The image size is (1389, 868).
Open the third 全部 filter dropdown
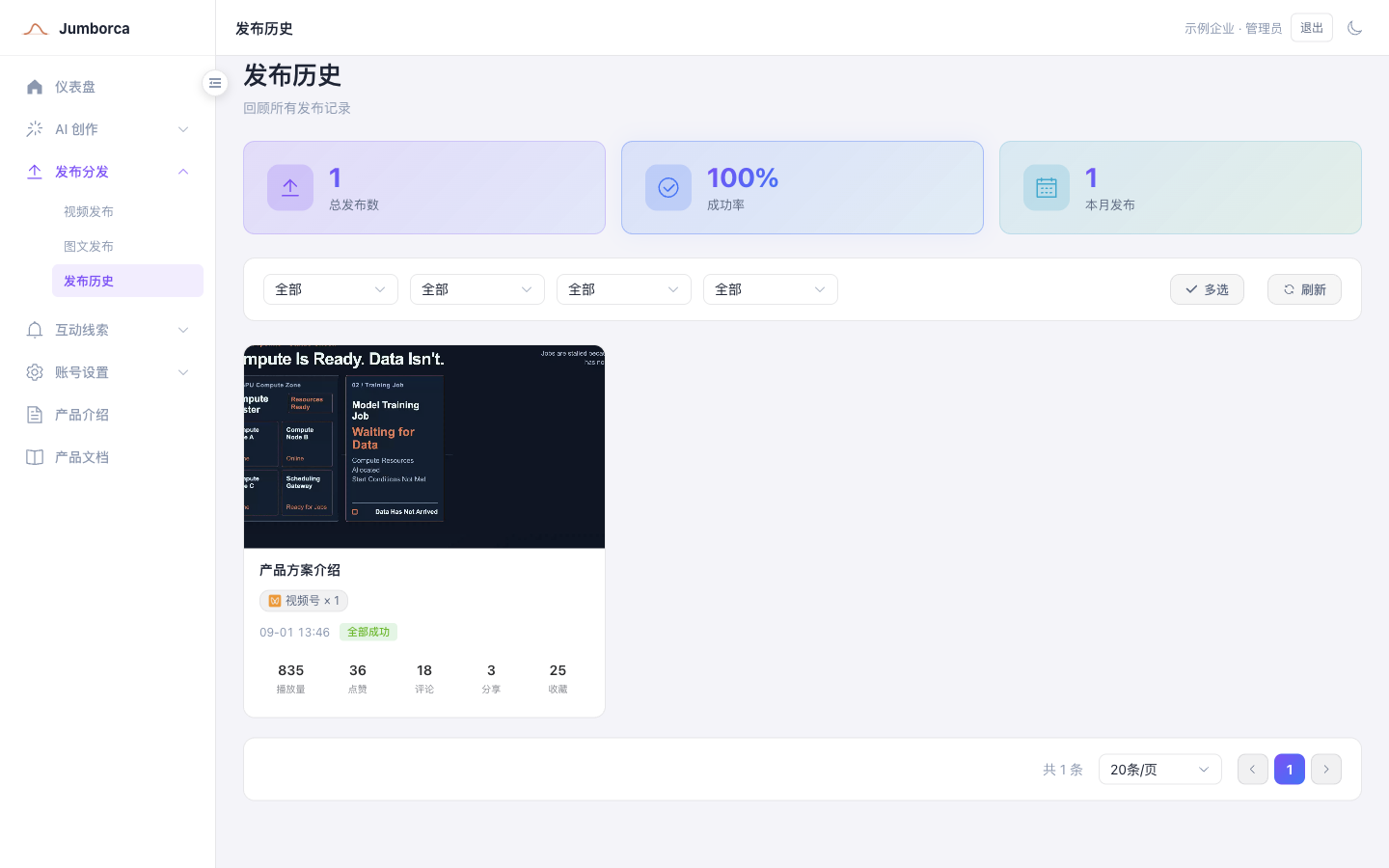point(624,289)
